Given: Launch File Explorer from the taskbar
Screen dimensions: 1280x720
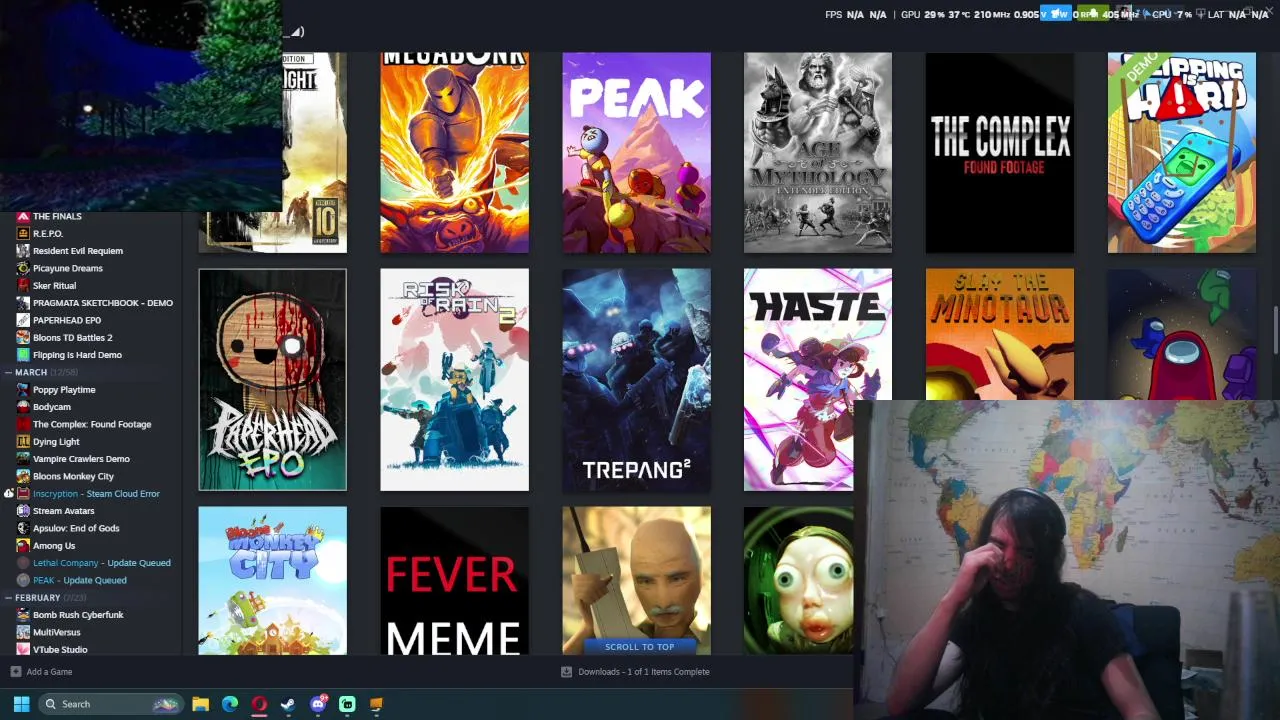Looking at the screenshot, I should (x=200, y=704).
